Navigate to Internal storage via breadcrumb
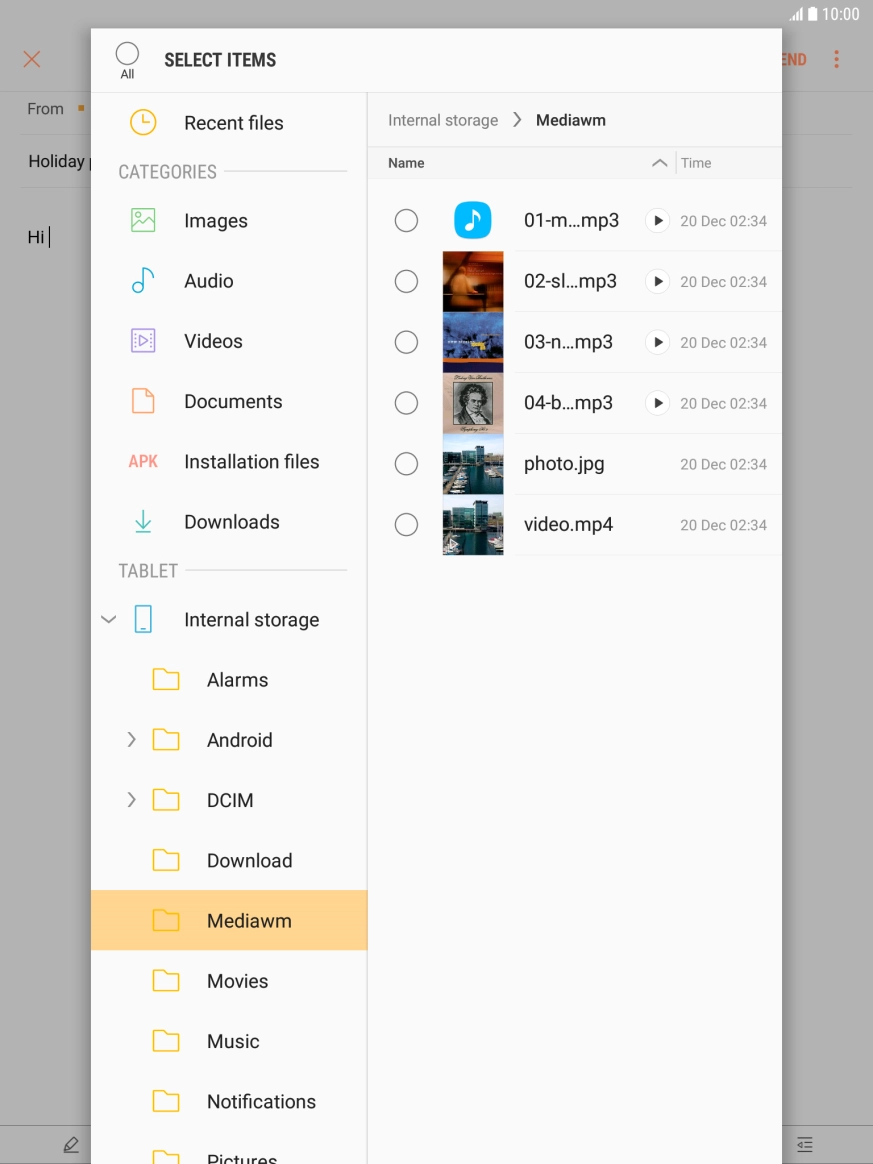The height and width of the screenshot is (1164, 873). pyautogui.click(x=442, y=119)
